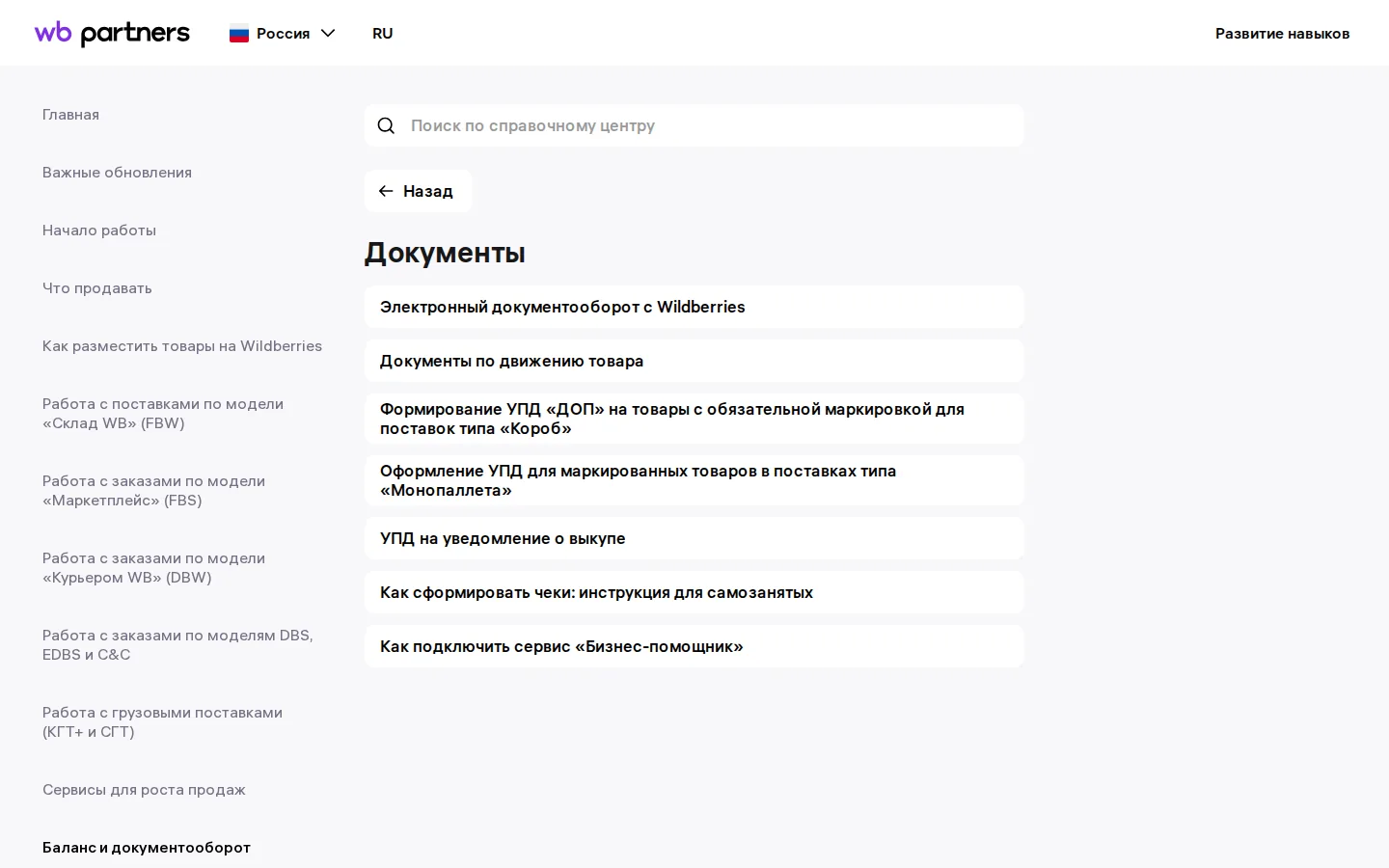
Task: Click the search magnifier icon
Action: coord(386,125)
